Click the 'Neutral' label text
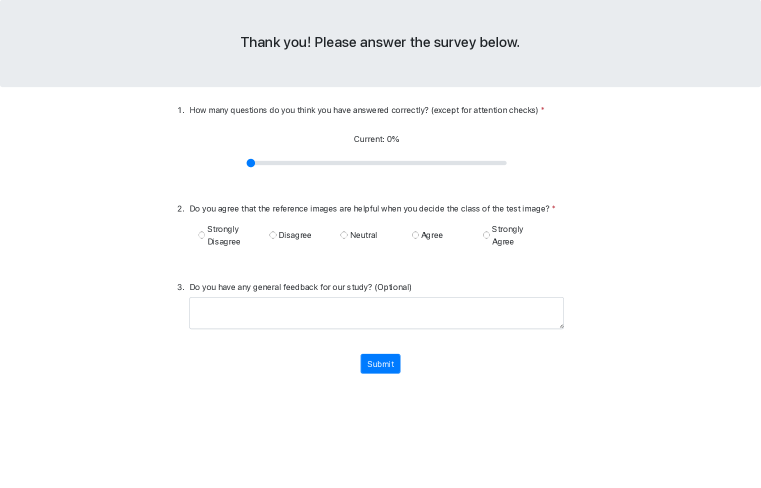The height and width of the screenshot is (488, 761). coord(363,235)
